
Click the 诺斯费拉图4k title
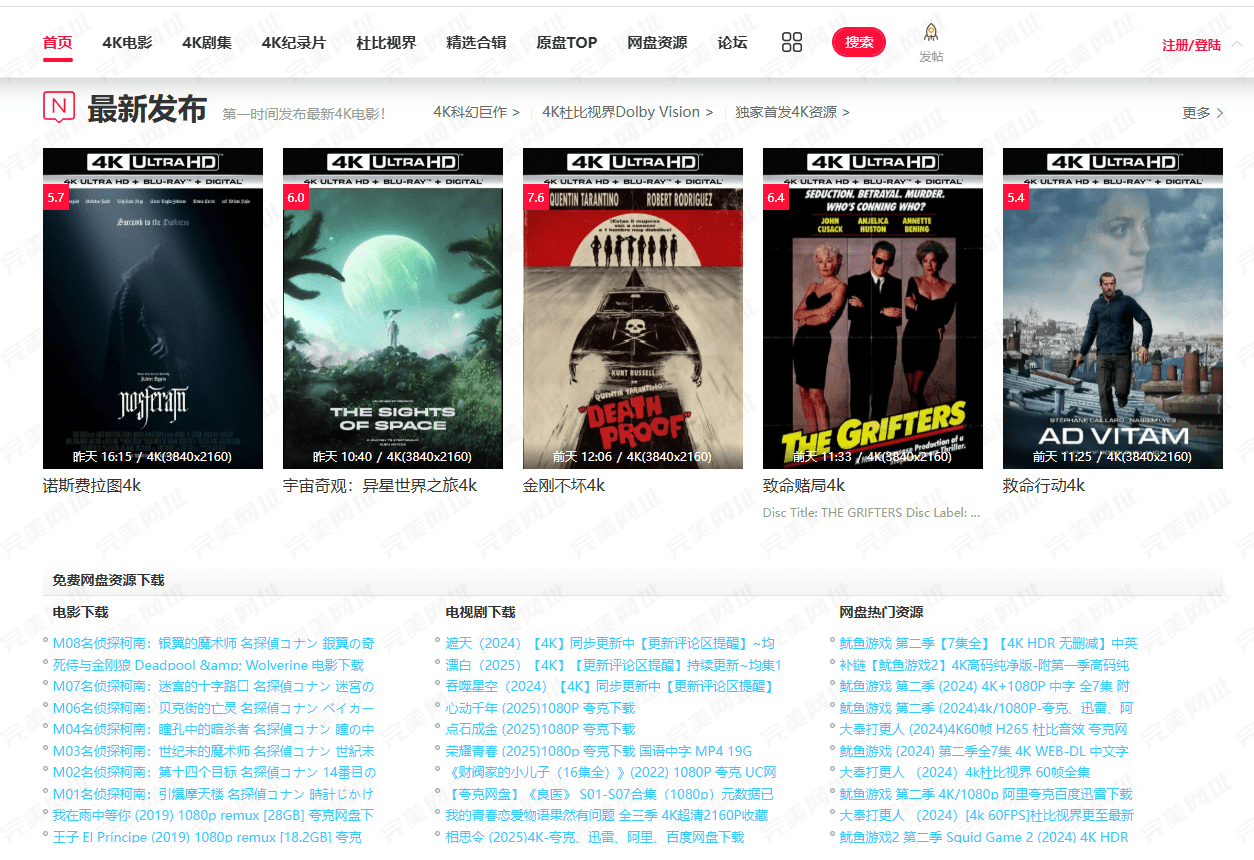pyautogui.click(x=92, y=486)
